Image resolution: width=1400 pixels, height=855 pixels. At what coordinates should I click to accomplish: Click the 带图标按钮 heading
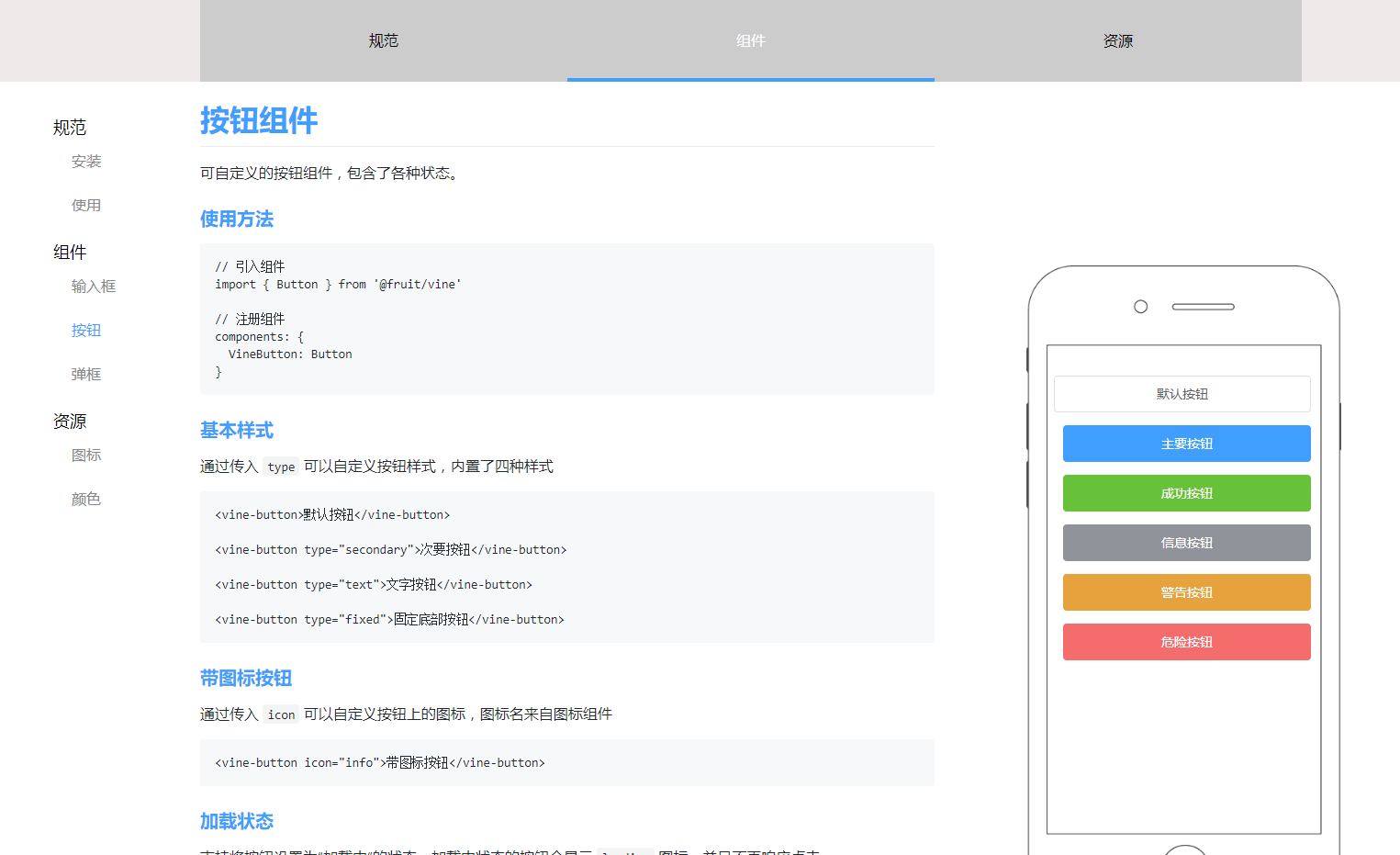pos(246,678)
